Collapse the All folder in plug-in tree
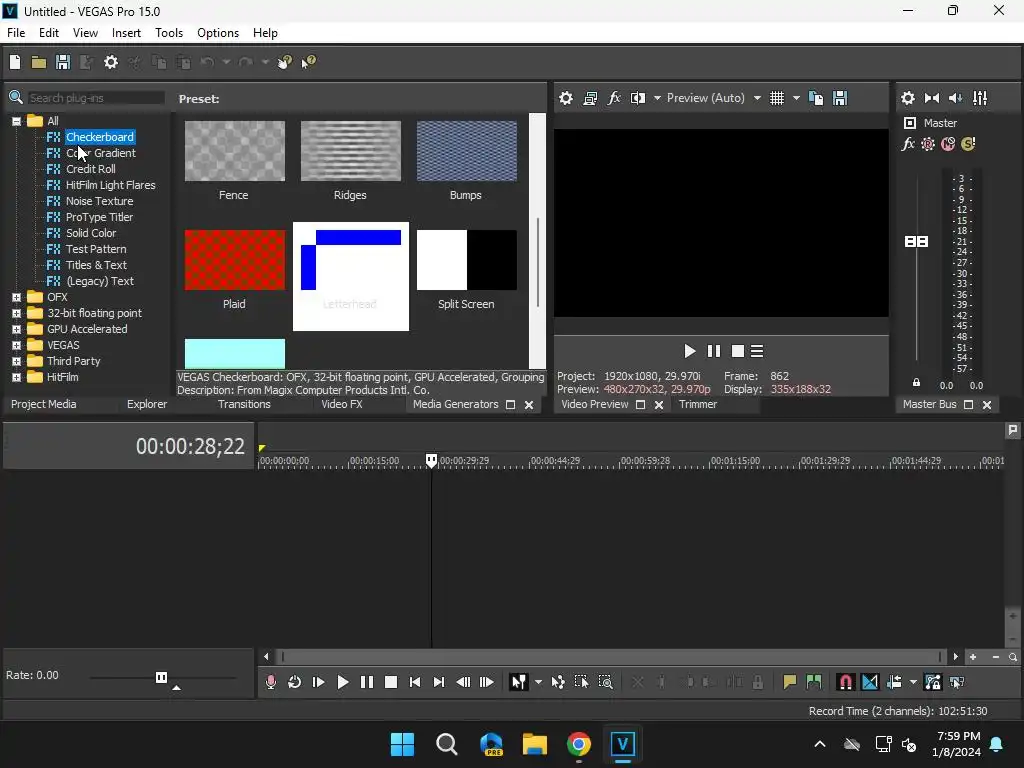1024x768 pixels. pos(16,121)
